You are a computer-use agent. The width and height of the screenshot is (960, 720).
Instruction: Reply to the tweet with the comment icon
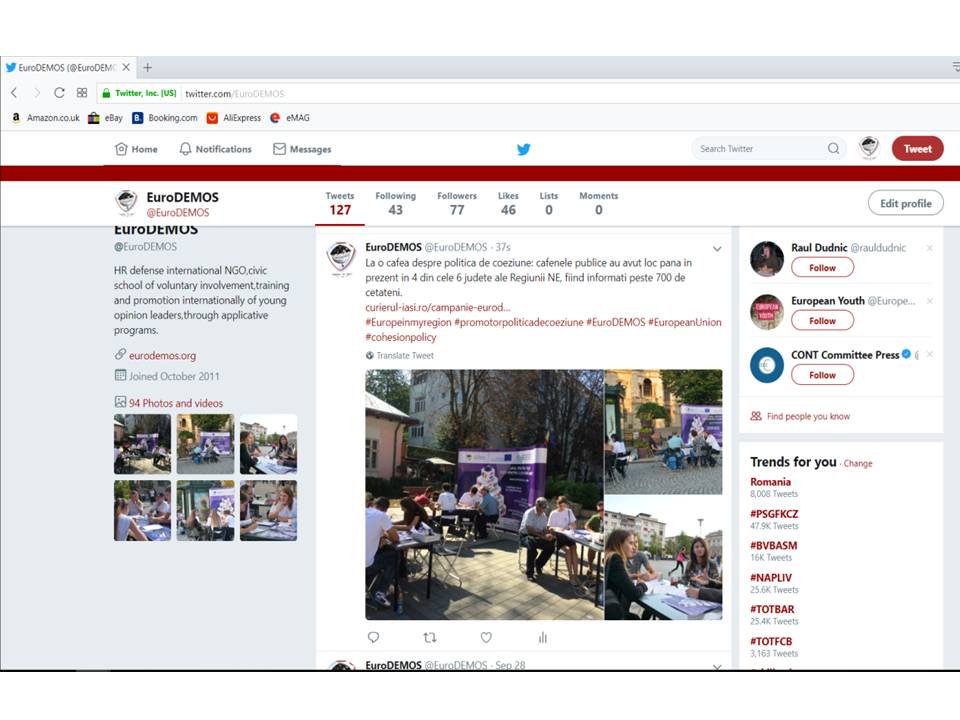coord(373,637)
